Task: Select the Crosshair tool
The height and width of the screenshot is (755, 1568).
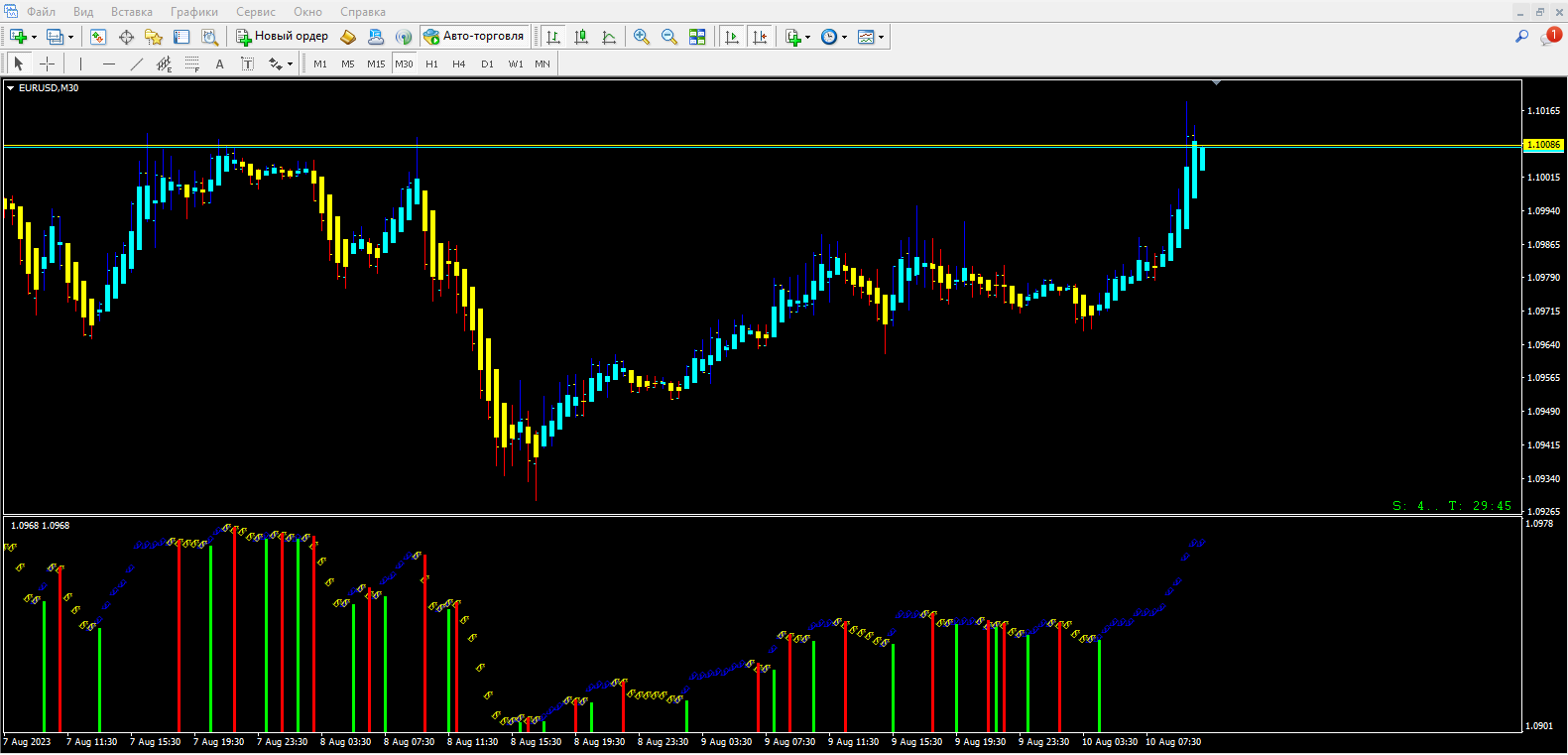Action: [x=47, y=63]
